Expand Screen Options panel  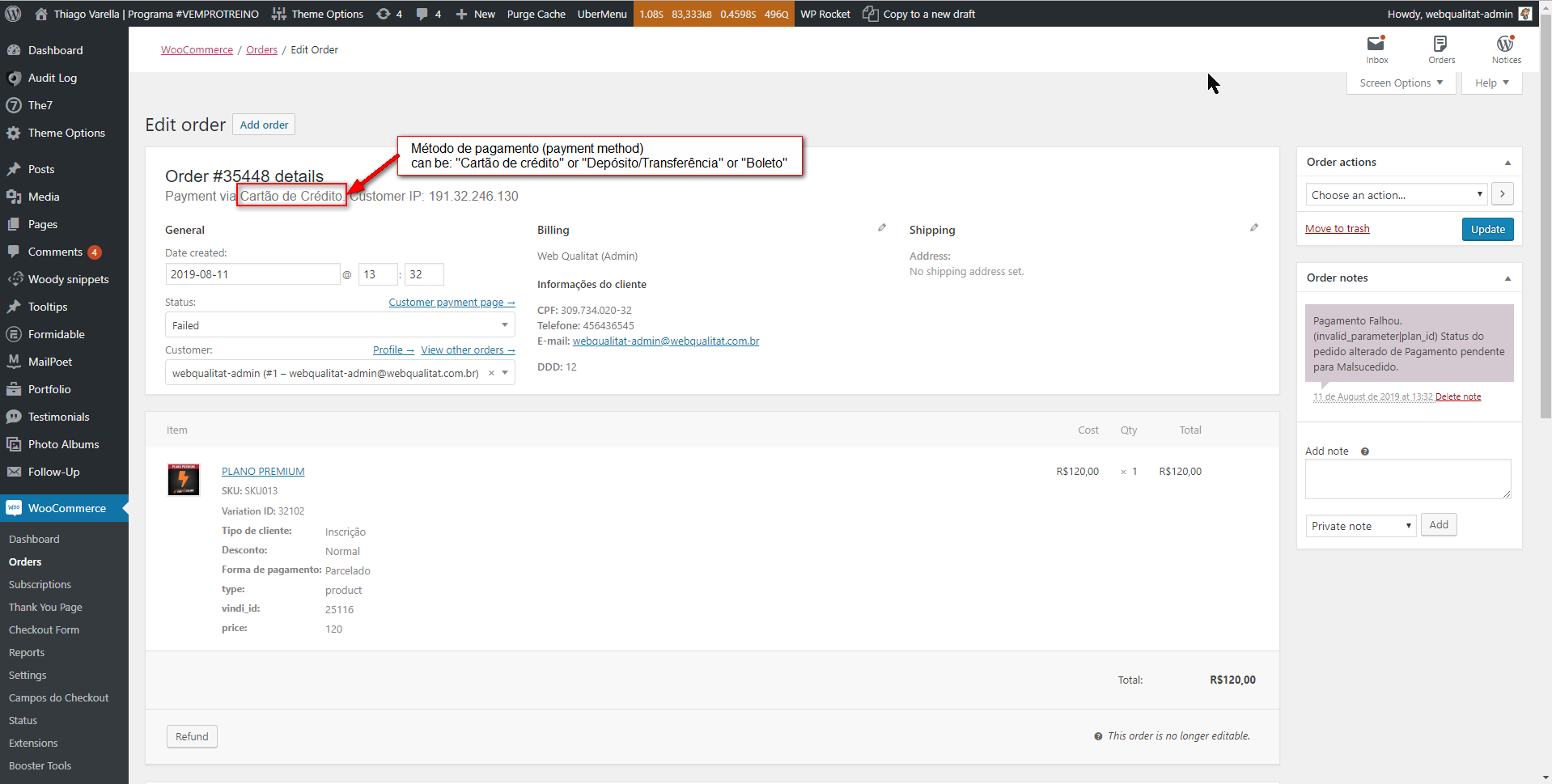pos(1401,83)
